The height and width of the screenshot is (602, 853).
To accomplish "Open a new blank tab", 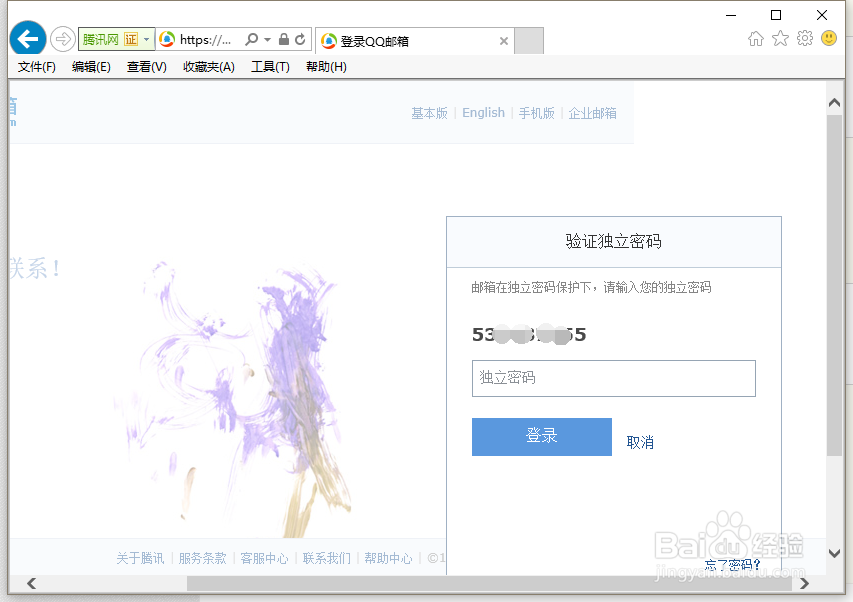I will 529,41.
